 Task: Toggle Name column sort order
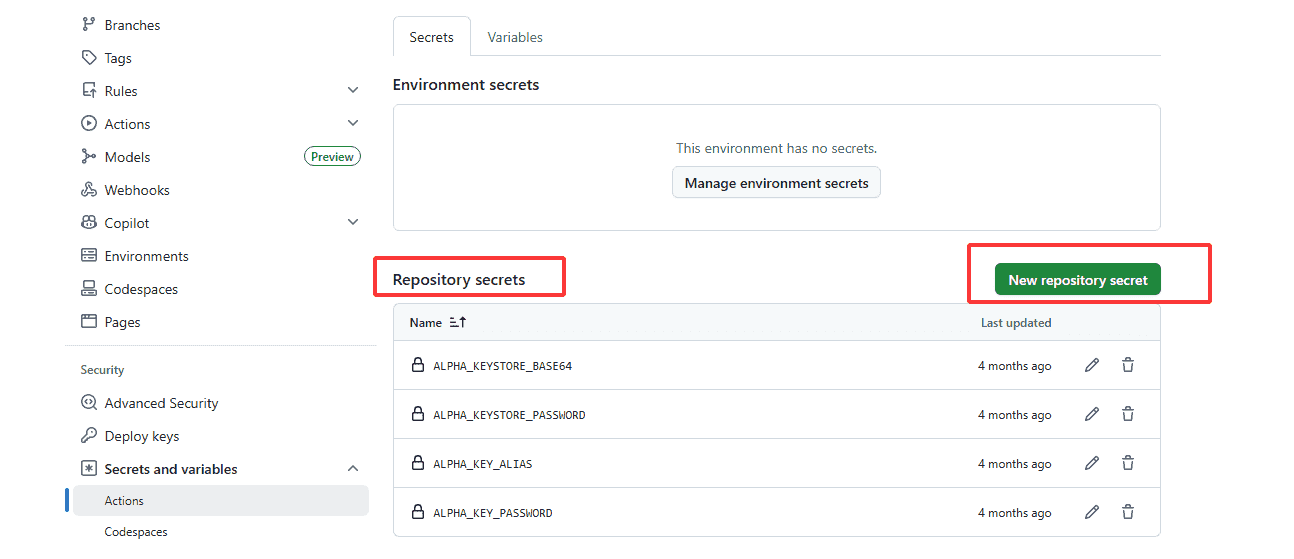click(x=458, y=323)
